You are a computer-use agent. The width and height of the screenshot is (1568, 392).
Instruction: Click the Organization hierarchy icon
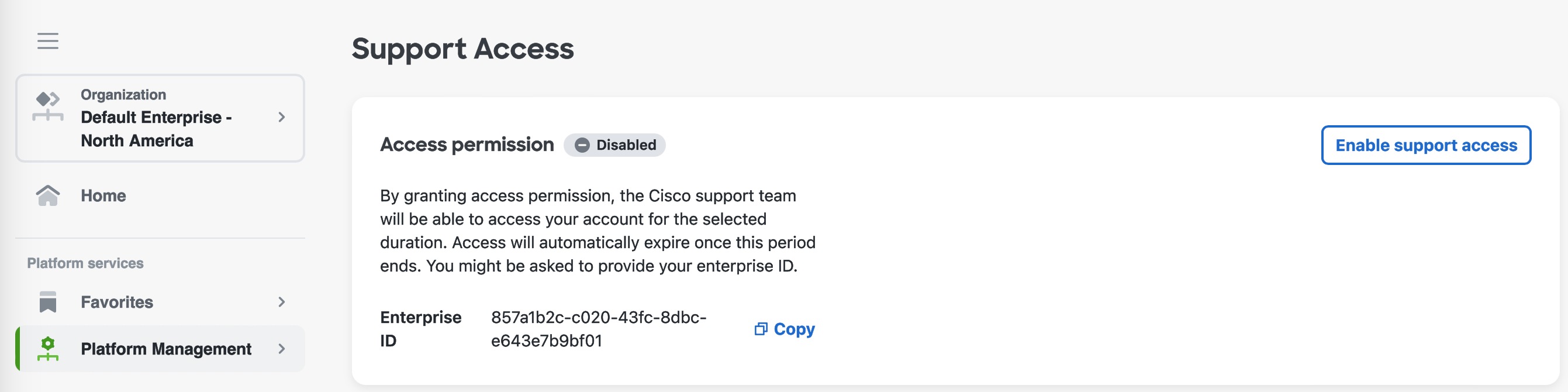tap(47, 106)
